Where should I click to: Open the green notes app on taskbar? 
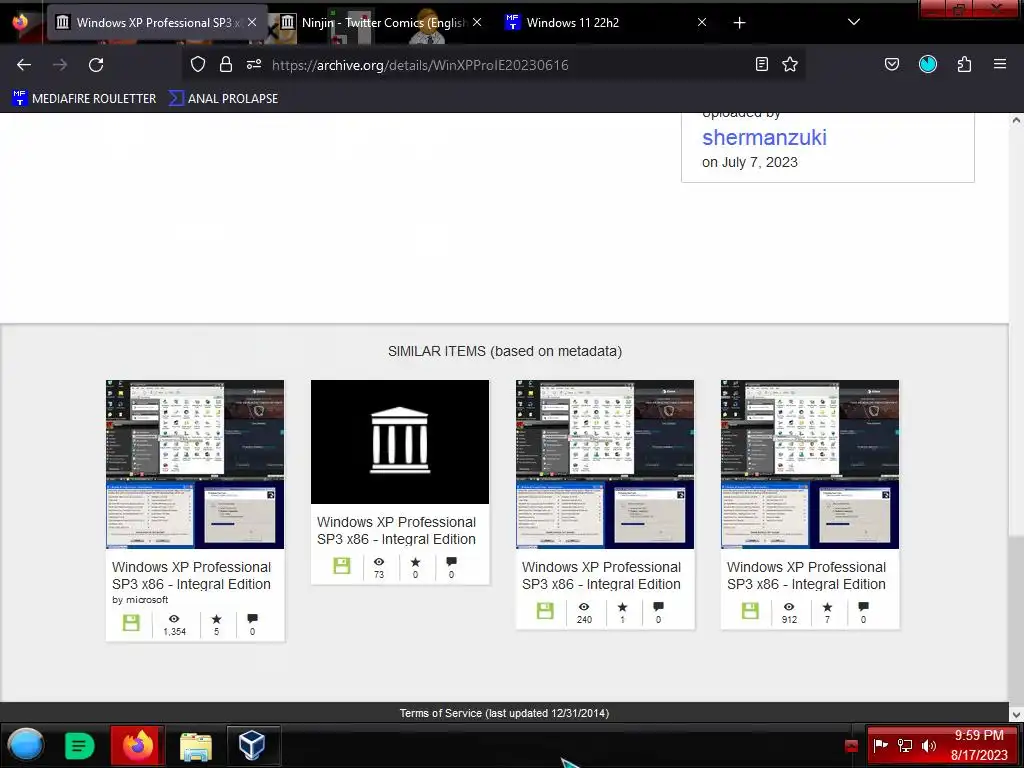coord(80,745)
